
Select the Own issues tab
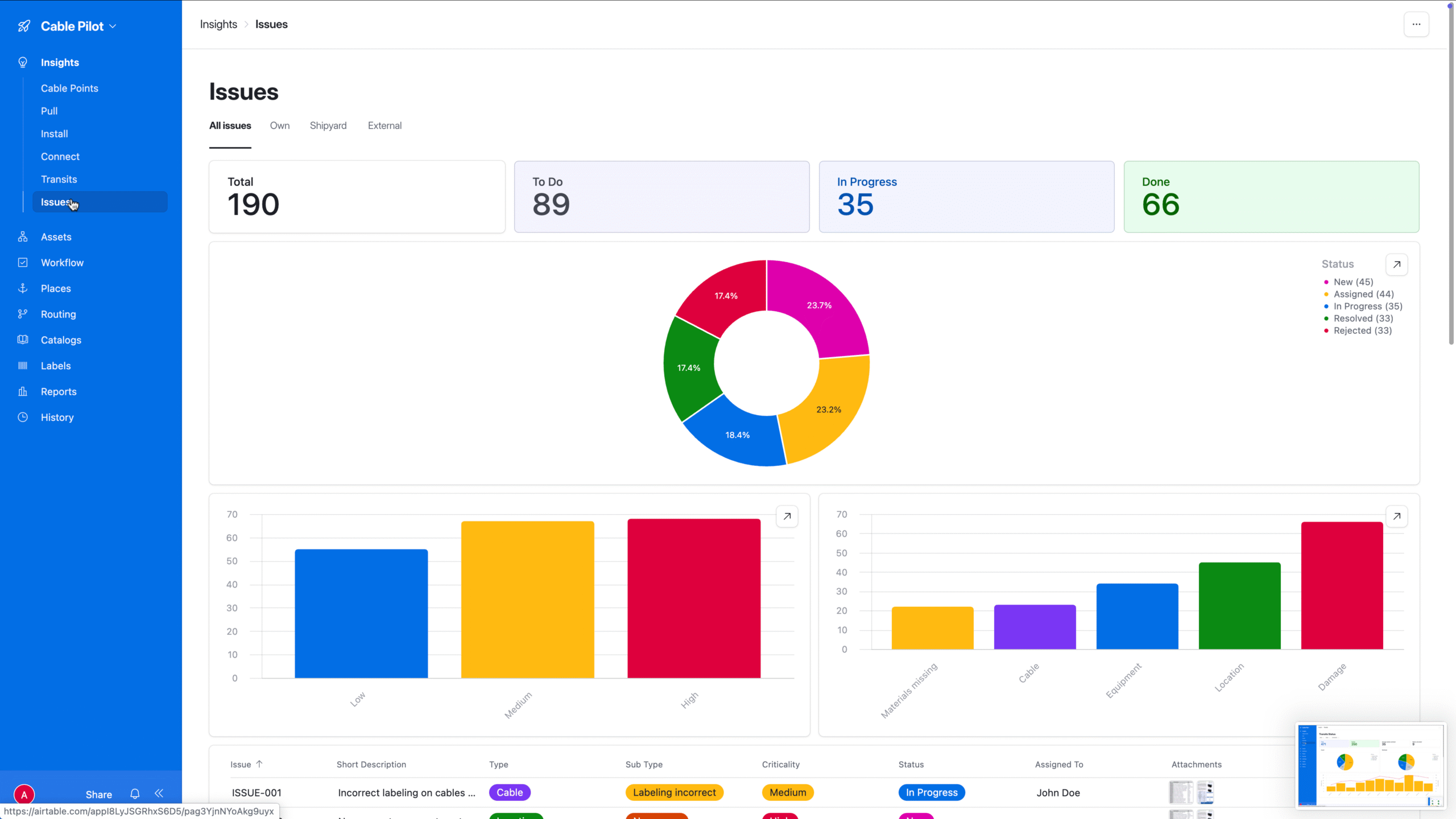[279, 126]
